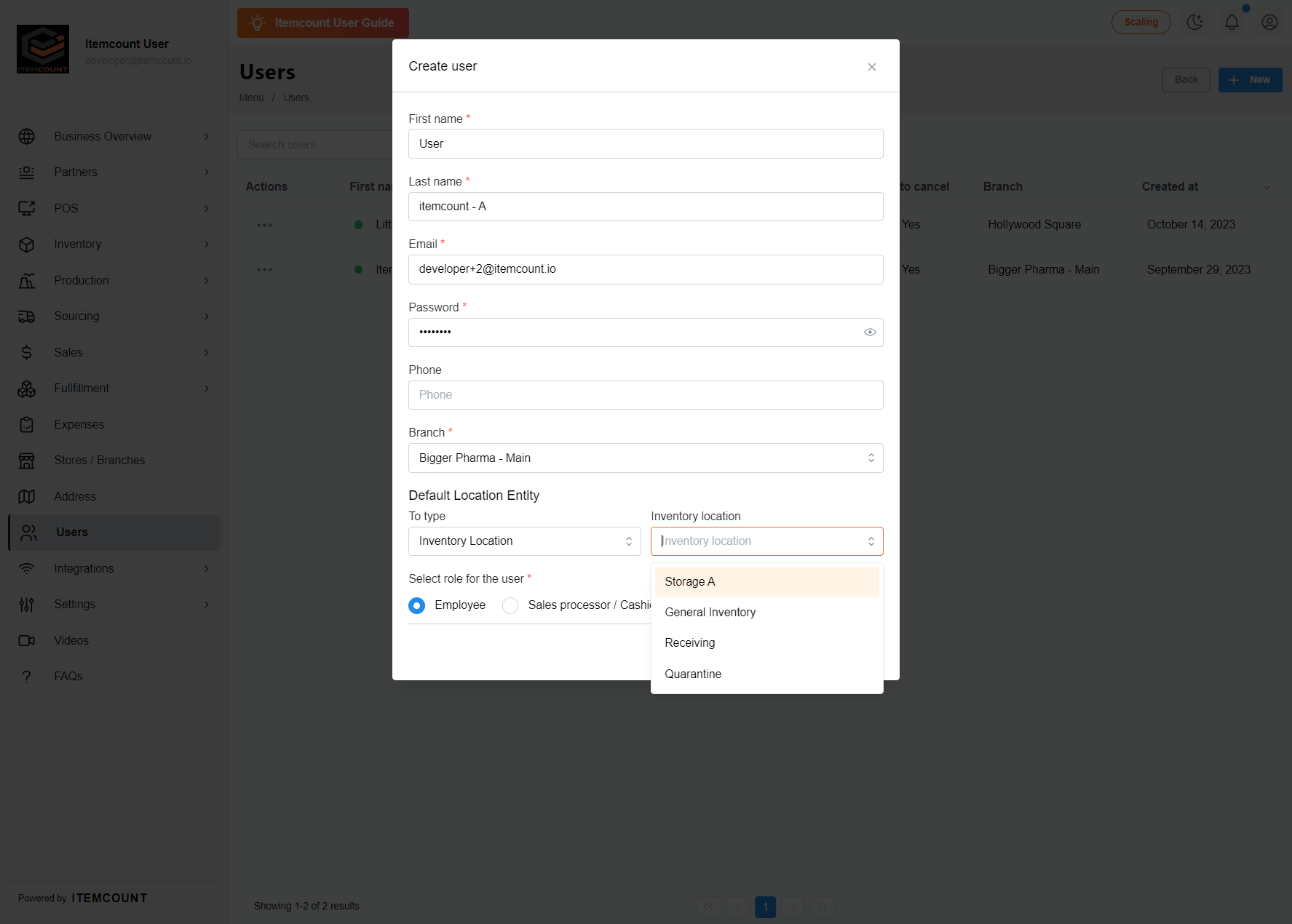
Task: Click the Last name field
Action: pyautogui.click(x=646, y=207)
